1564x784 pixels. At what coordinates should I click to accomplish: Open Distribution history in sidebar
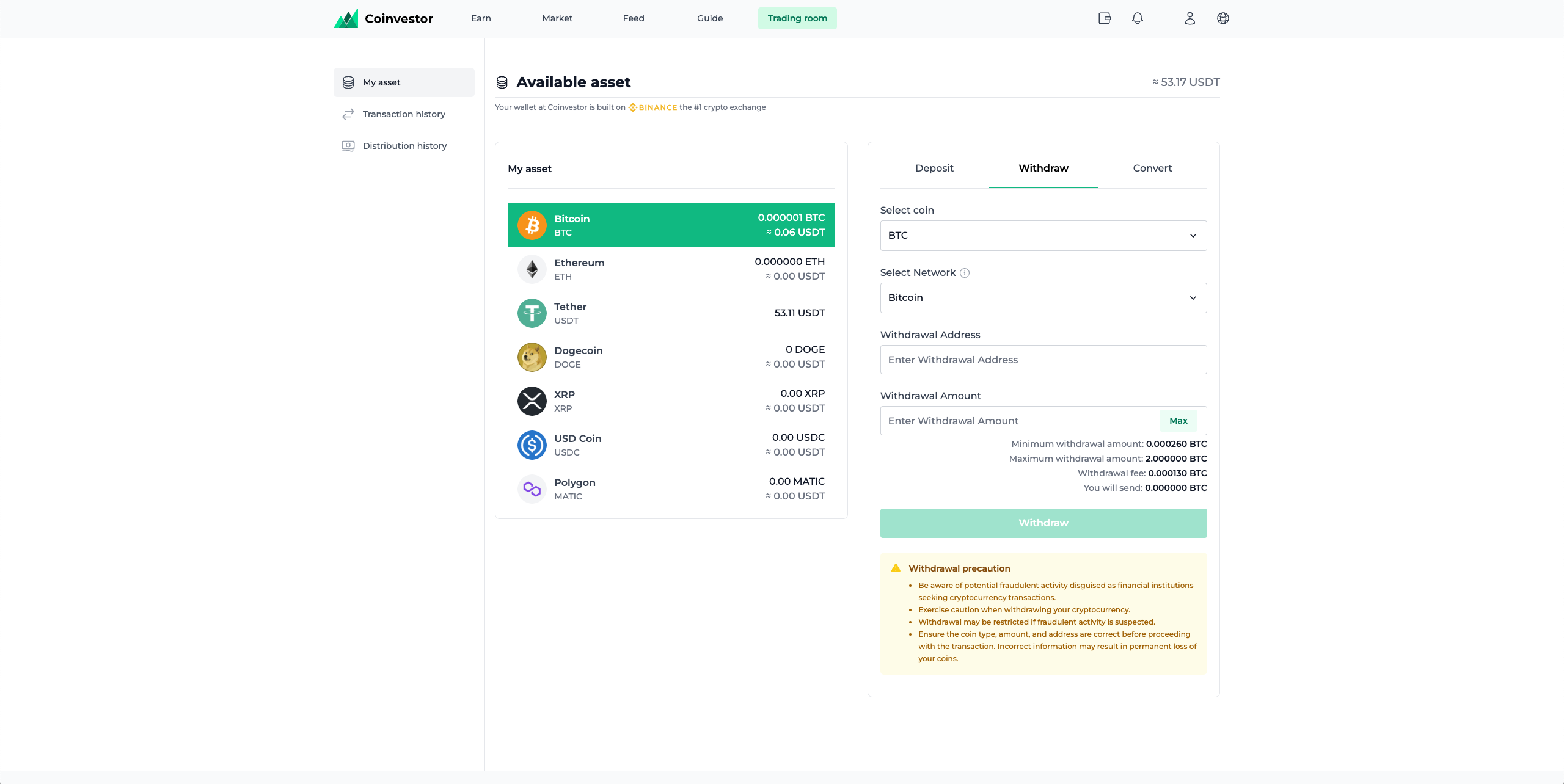click(x=404, y=146)
